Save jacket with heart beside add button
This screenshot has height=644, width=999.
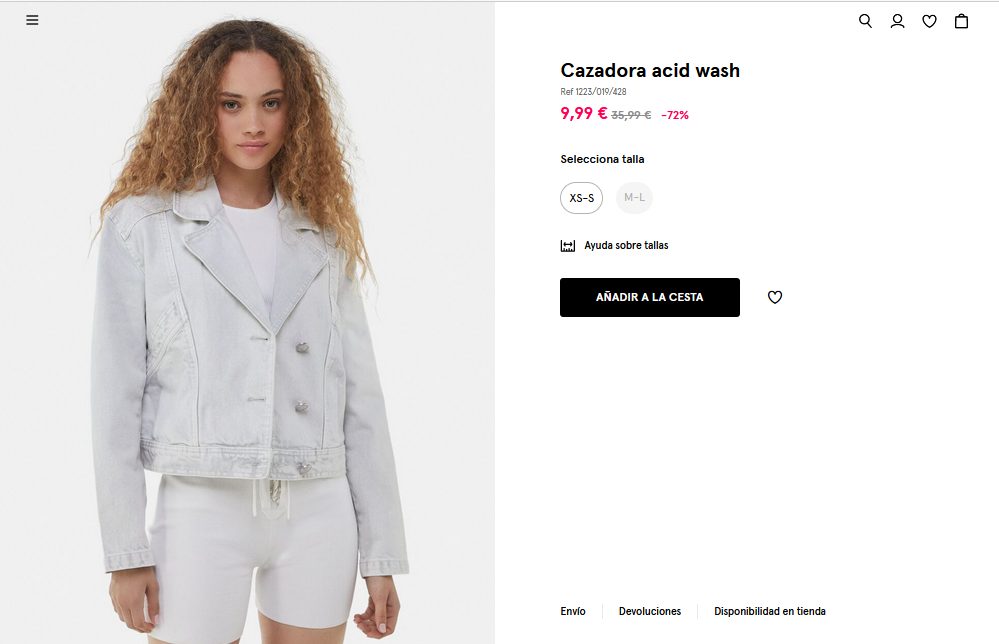775,297
